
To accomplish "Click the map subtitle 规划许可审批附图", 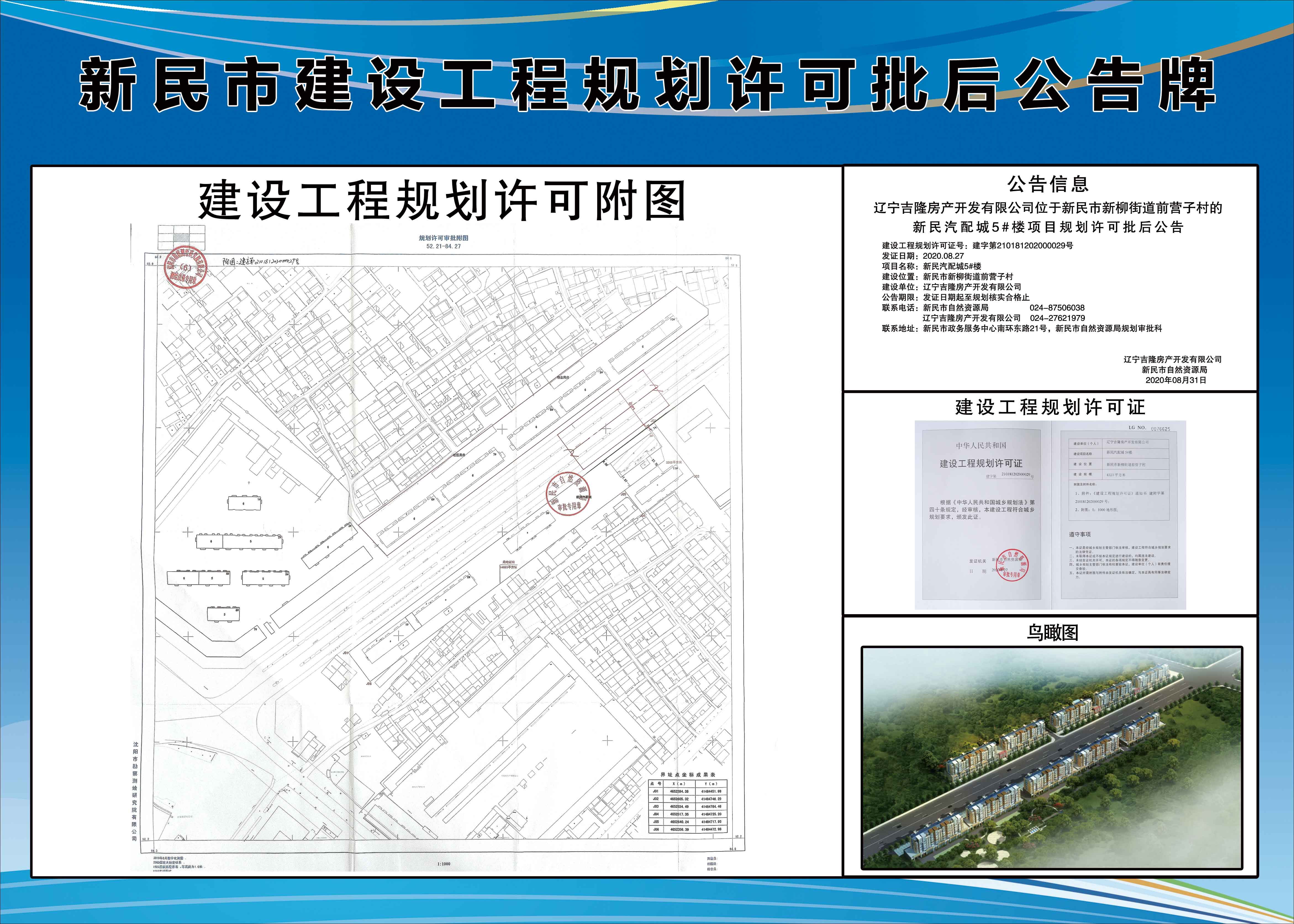I will click(x=443, y=238).
